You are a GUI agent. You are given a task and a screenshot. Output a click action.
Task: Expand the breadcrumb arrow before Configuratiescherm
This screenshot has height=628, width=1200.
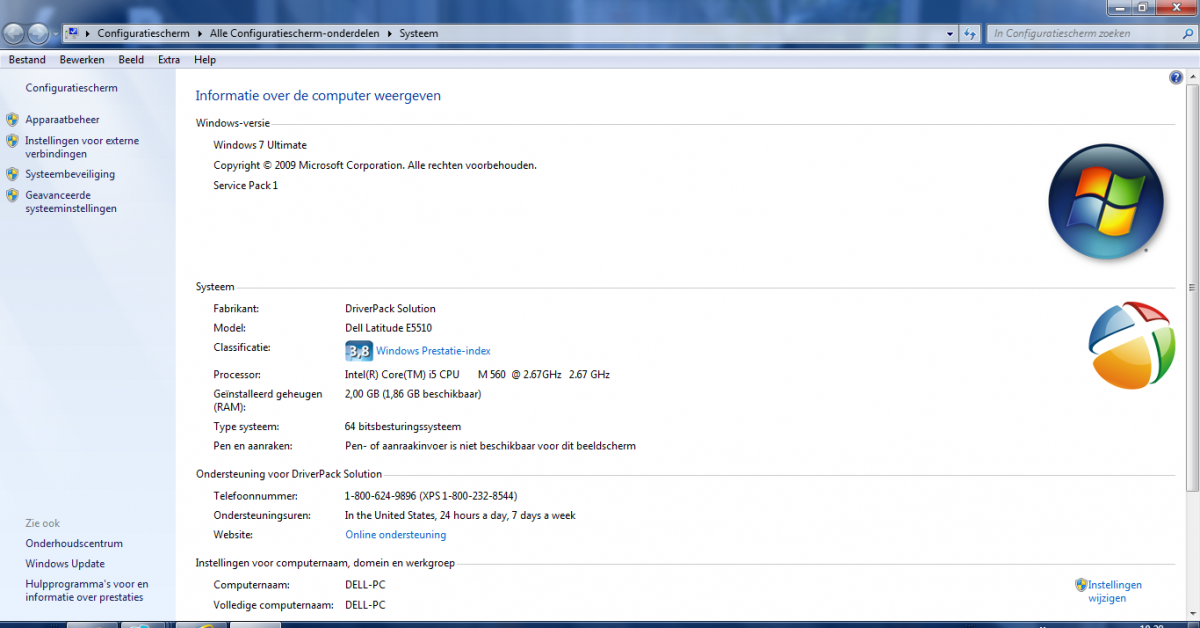point(88,33)
